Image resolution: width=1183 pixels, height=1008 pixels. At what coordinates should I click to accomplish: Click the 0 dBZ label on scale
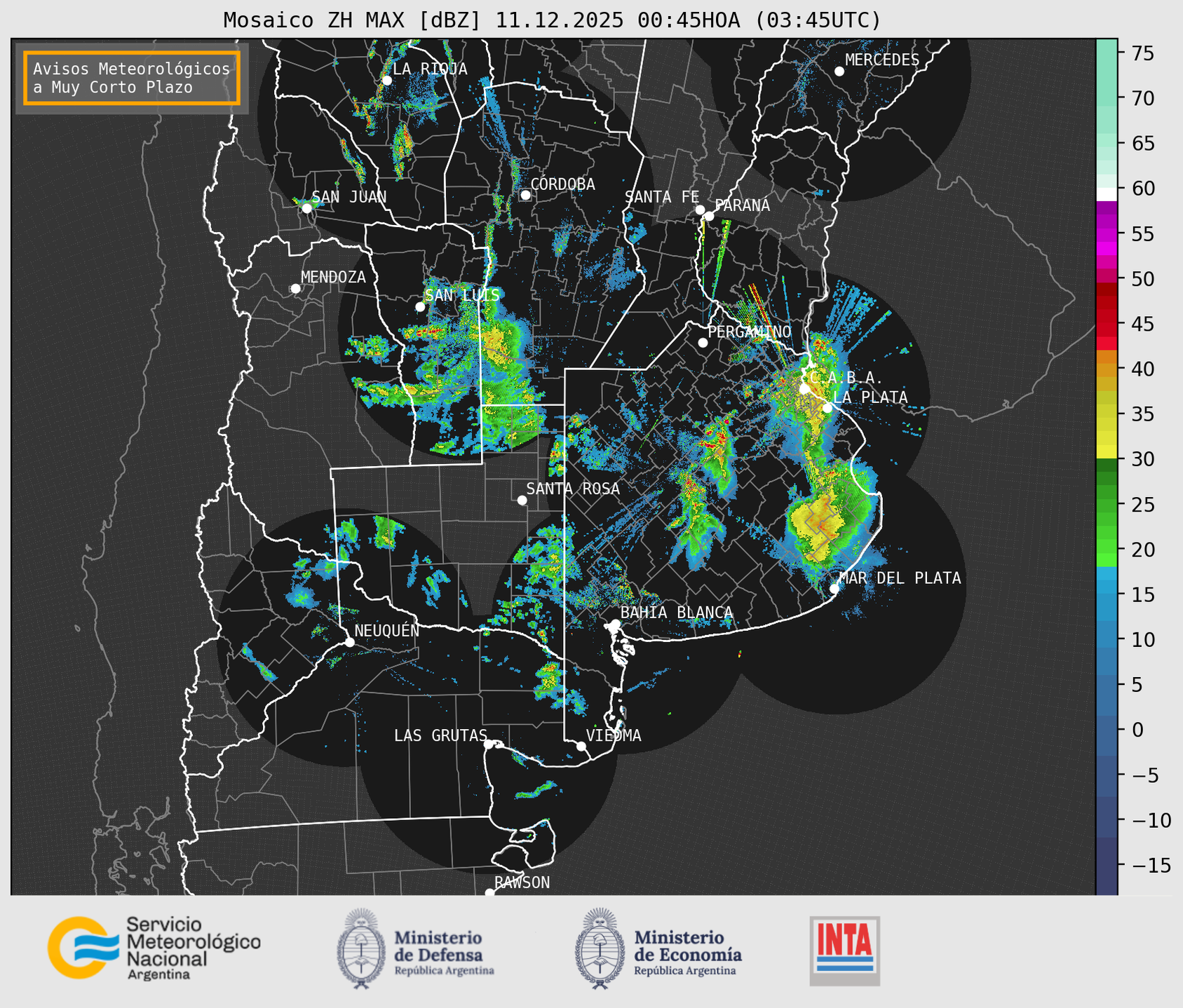click(x=1137, y=730)
